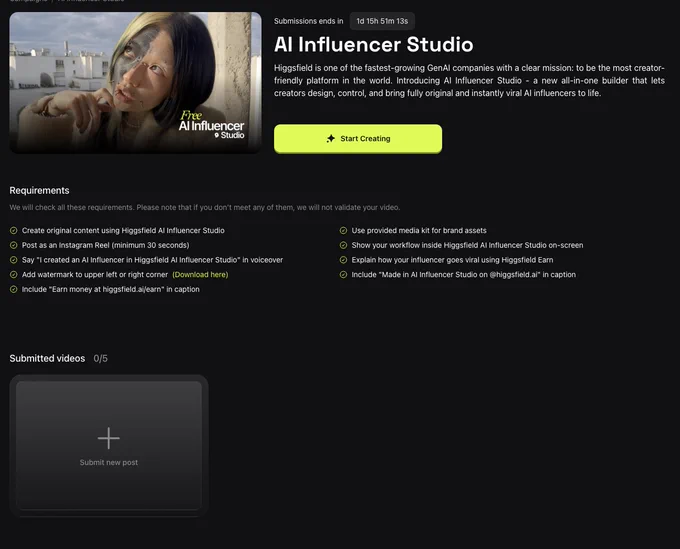Click check icon beside Explain how influencer goes viral
The image size is (680, 549).
343,260
